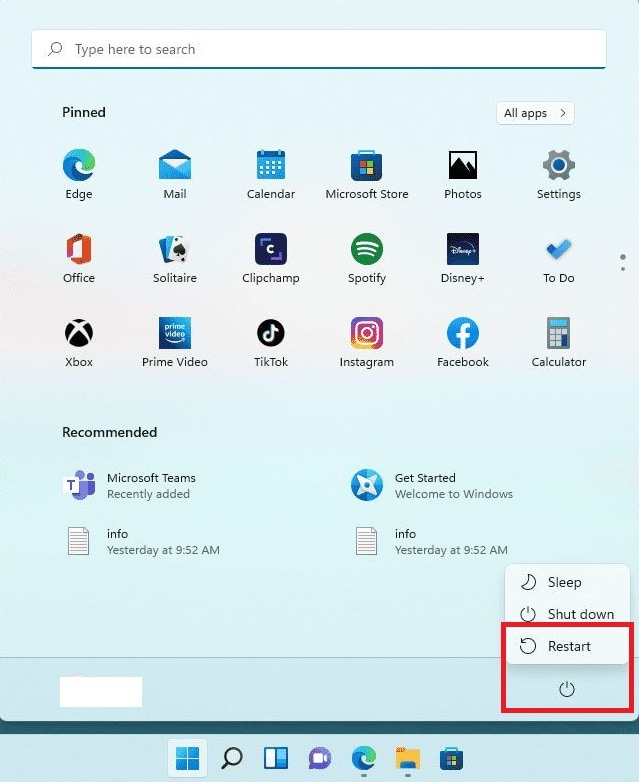The image size is (639, 782).
Task: Click the Type here to search box
Action: click(319, 49)
